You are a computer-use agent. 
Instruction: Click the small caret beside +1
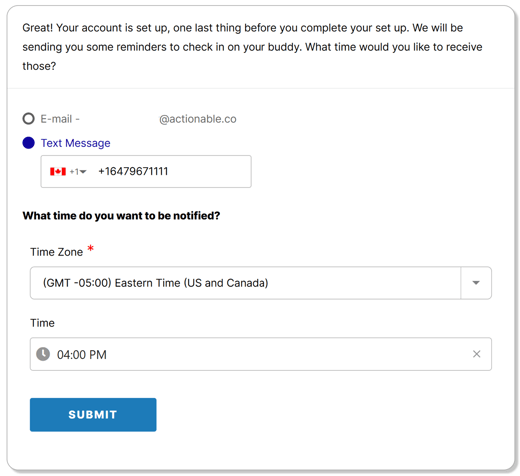(83, 172)
